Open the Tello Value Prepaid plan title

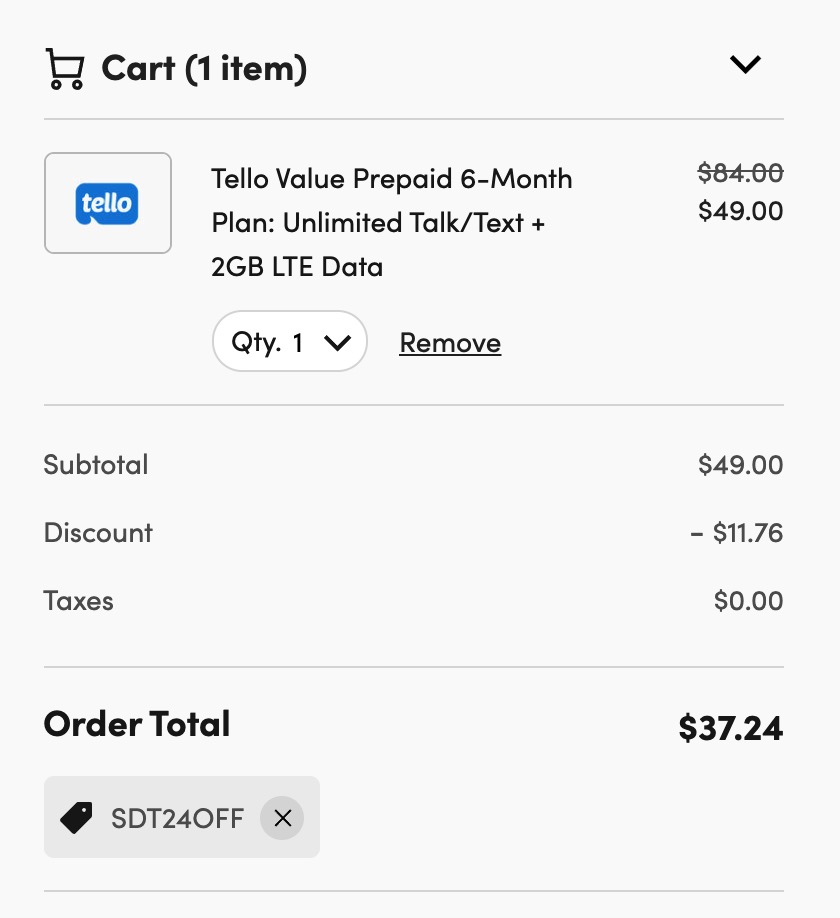[x=391, y=222]
